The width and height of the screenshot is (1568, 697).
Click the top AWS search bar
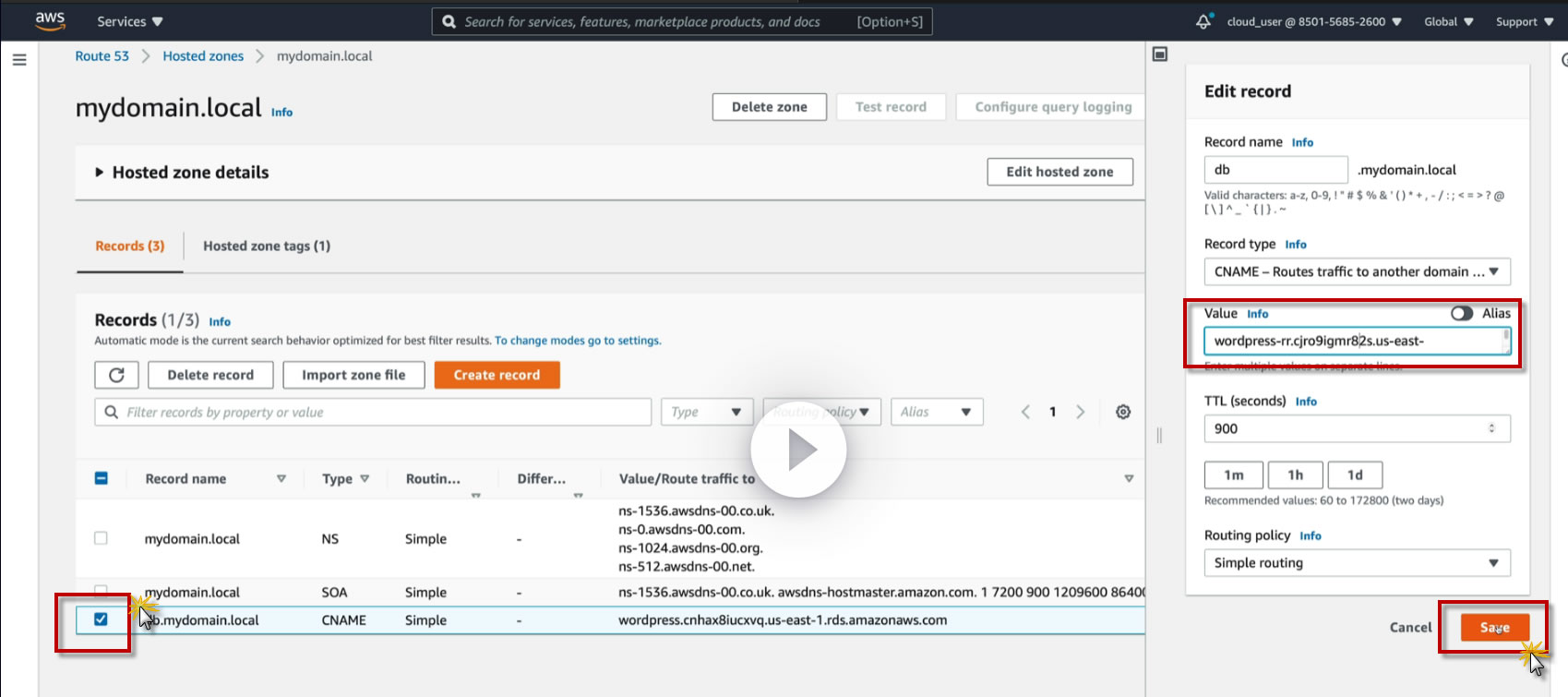coord(682,21)
